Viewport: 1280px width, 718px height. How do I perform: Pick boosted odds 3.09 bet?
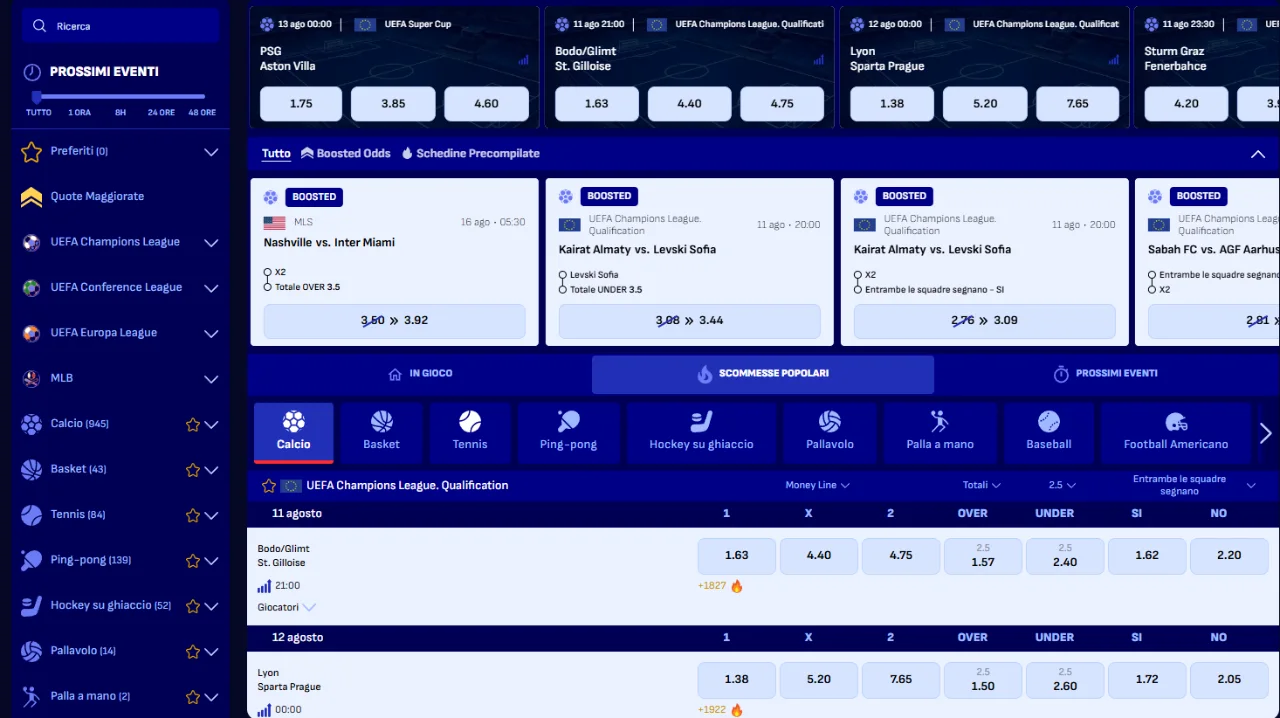[984, 321]
